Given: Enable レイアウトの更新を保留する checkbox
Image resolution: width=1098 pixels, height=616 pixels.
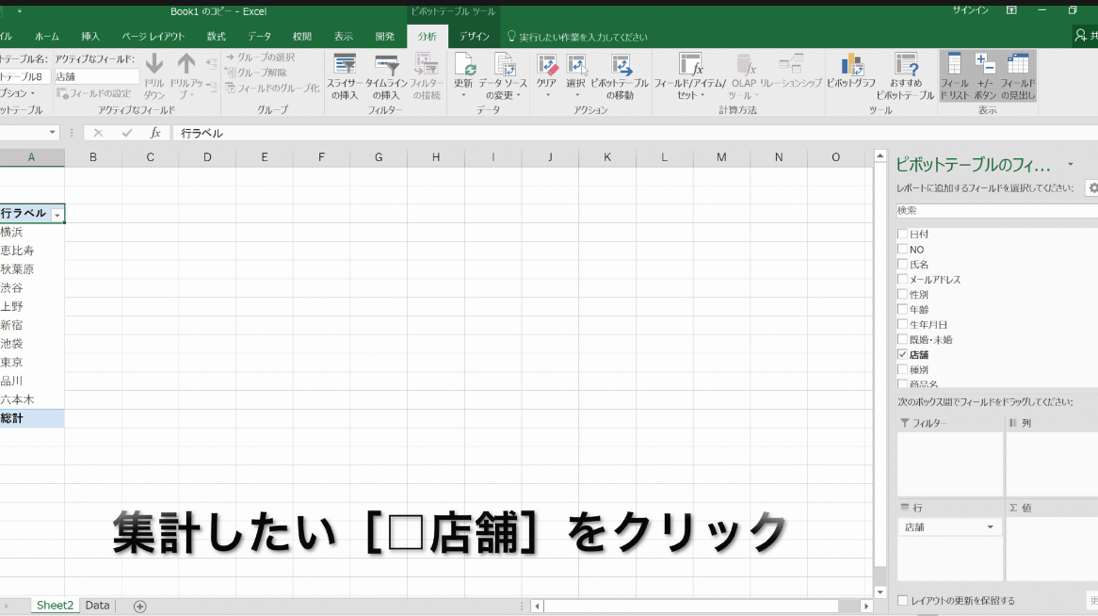Looking at the screenshot, I should [x=903, y=601].
